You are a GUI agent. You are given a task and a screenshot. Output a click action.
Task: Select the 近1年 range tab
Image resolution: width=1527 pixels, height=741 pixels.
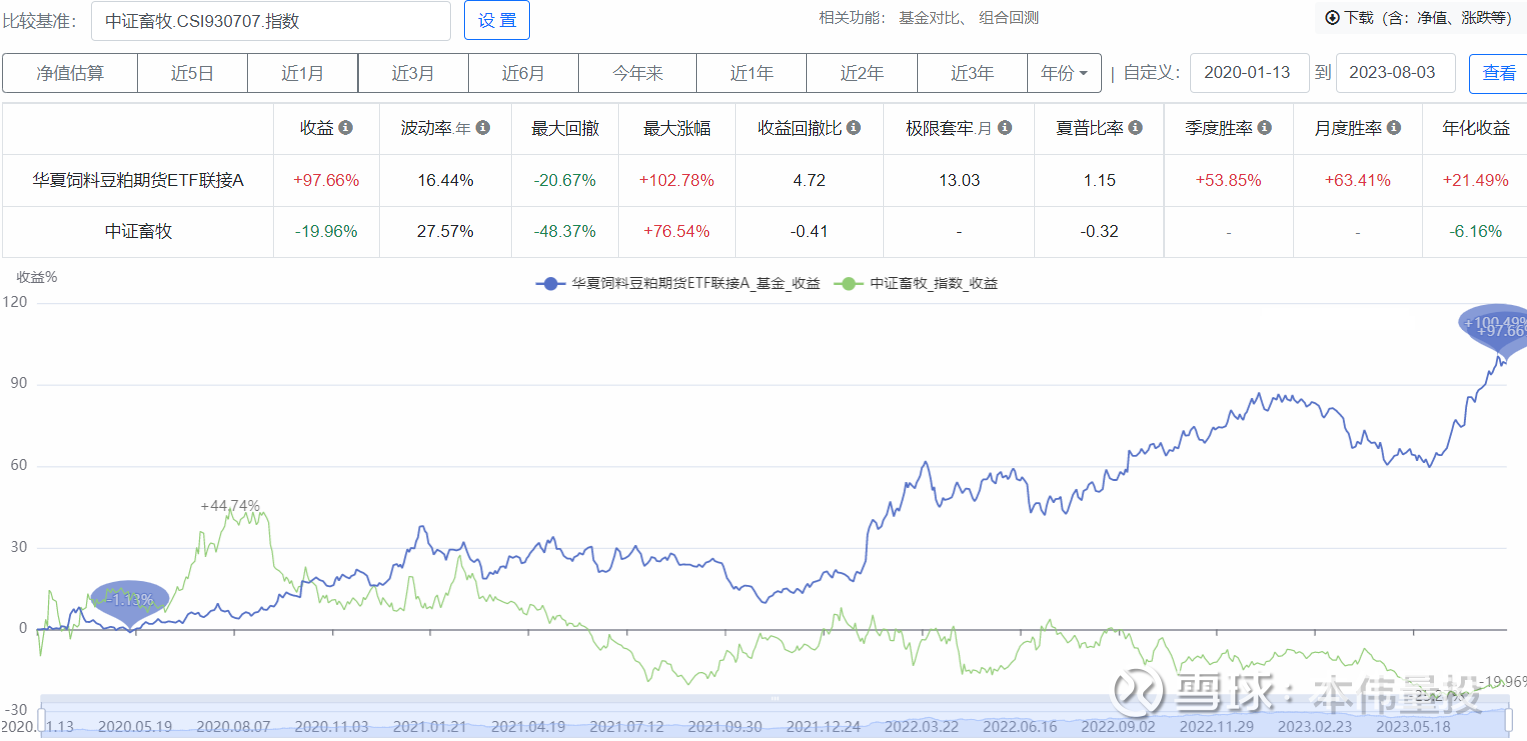pyautogui.click(x=751, y=73)
